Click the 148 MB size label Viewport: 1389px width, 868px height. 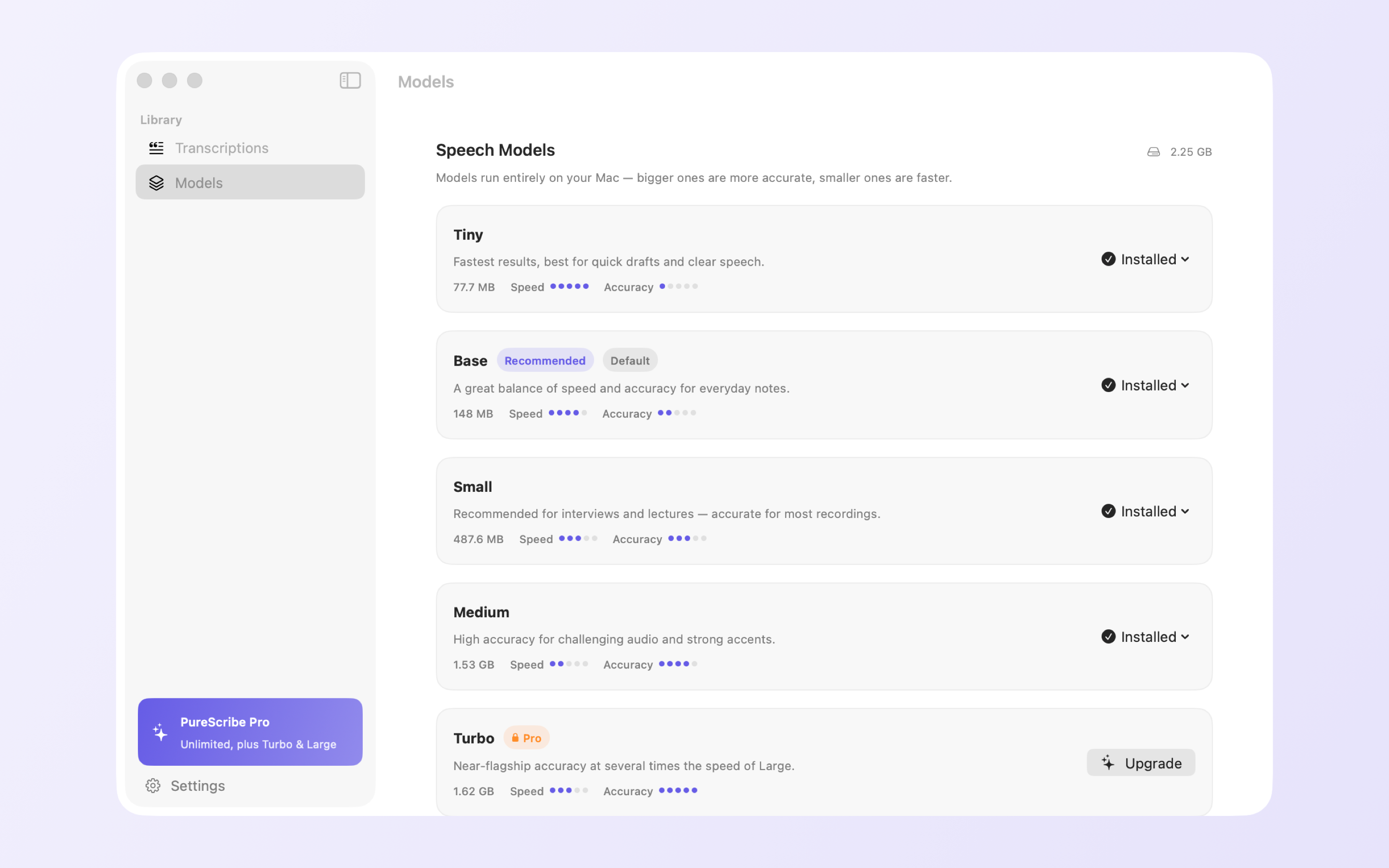tap(473, 414)
